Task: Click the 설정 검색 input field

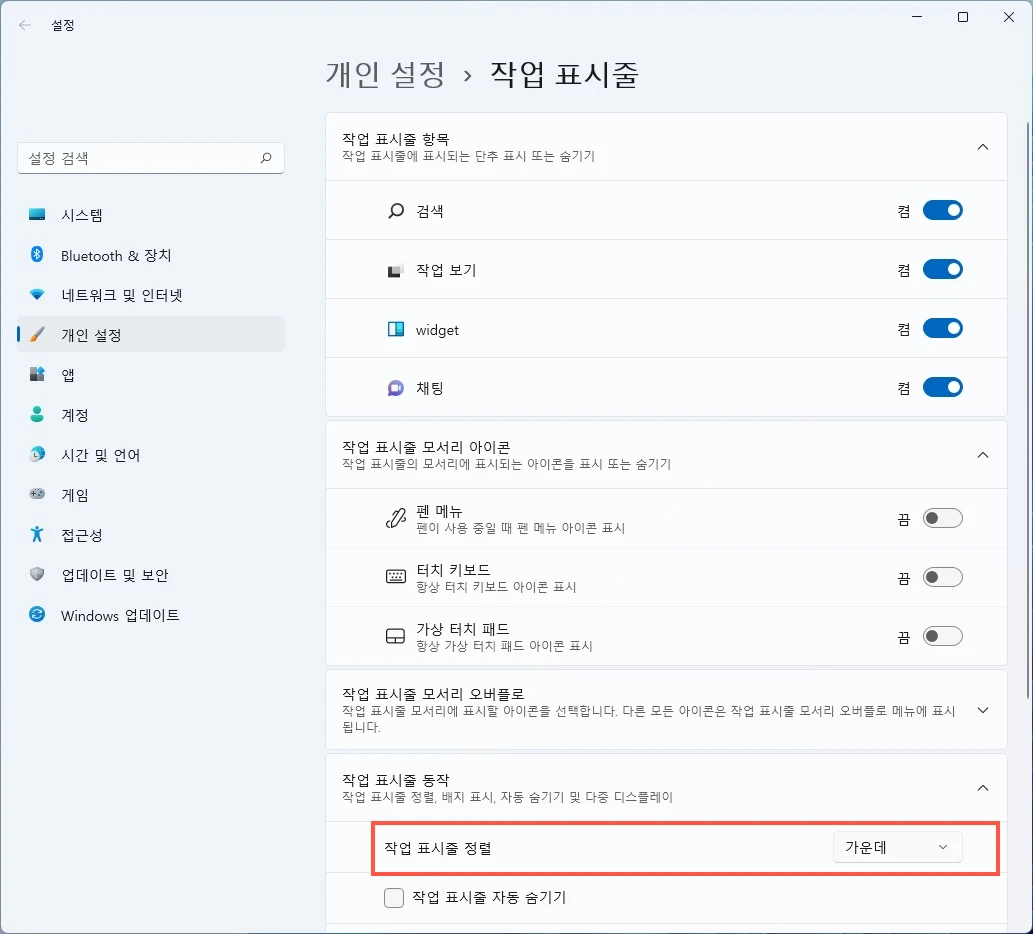Action: pos(151,158)
